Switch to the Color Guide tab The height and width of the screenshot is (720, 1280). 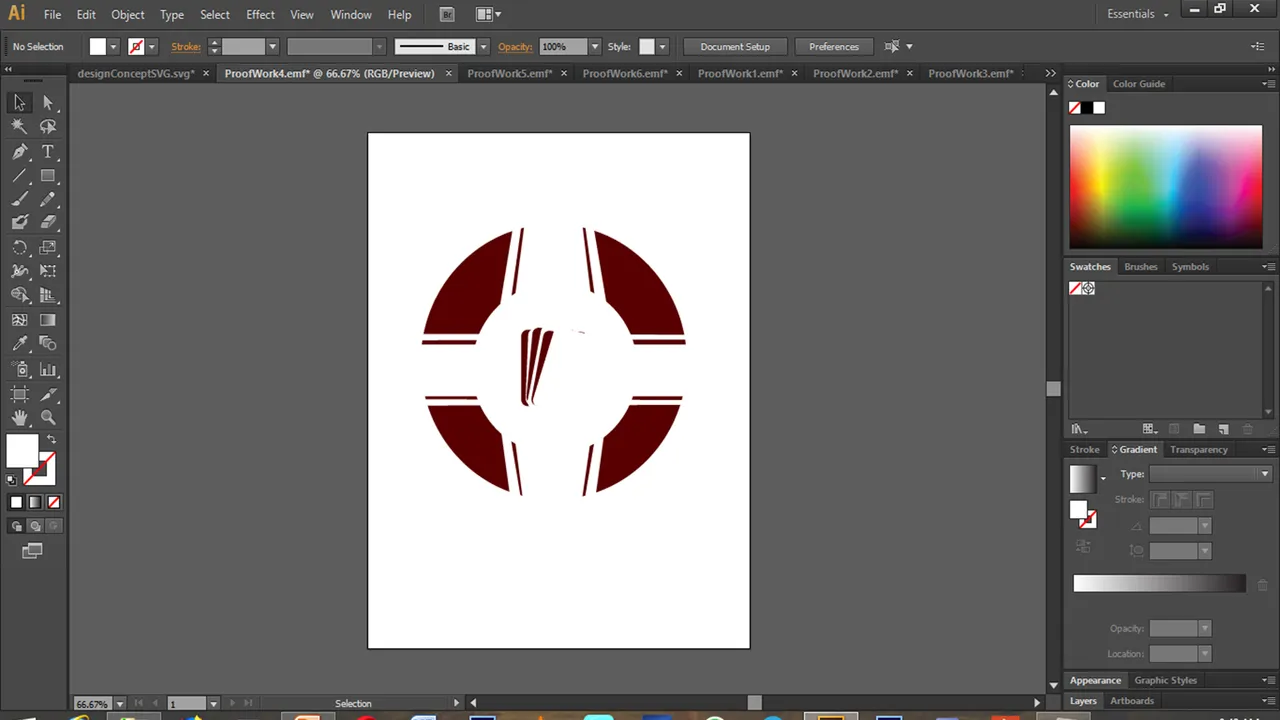(x=1139, y=84)
